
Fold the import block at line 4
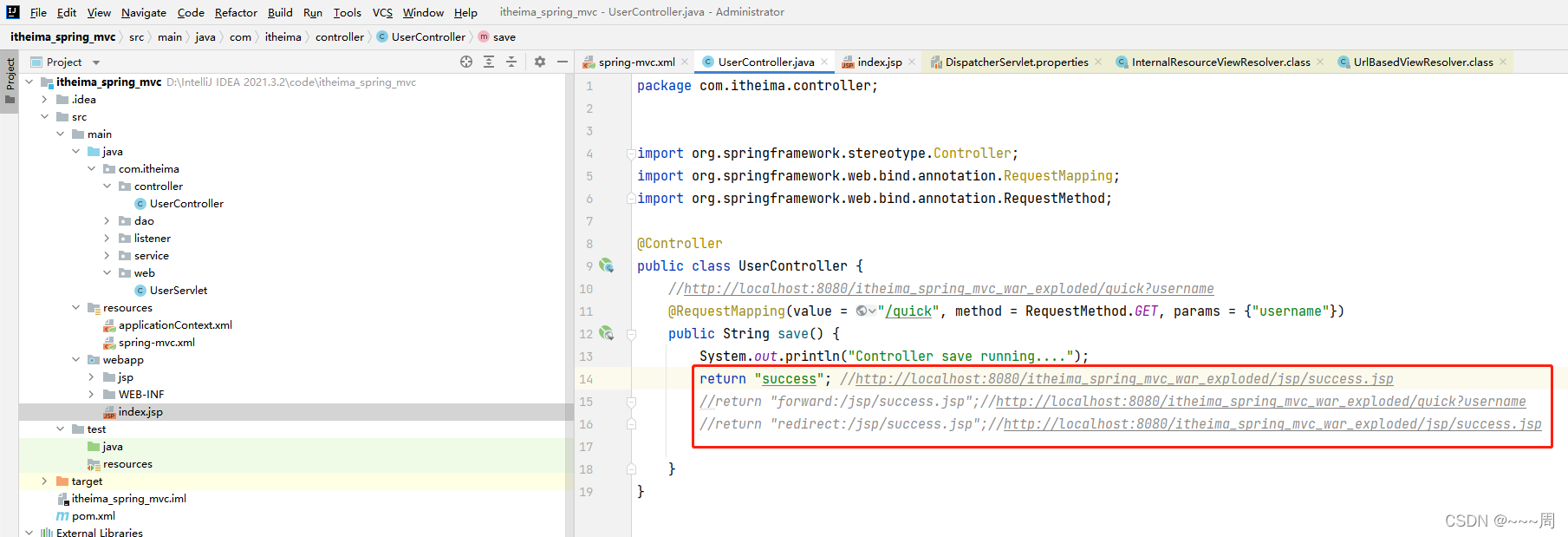click(x=631, y=154)
